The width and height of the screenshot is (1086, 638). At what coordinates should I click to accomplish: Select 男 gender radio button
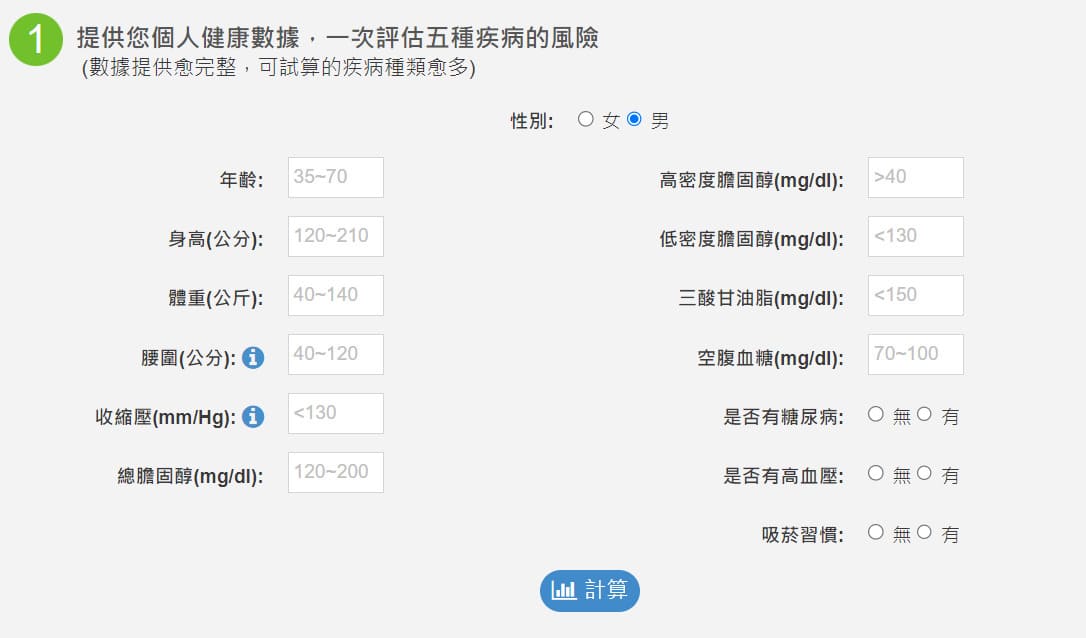click(634, 119)
